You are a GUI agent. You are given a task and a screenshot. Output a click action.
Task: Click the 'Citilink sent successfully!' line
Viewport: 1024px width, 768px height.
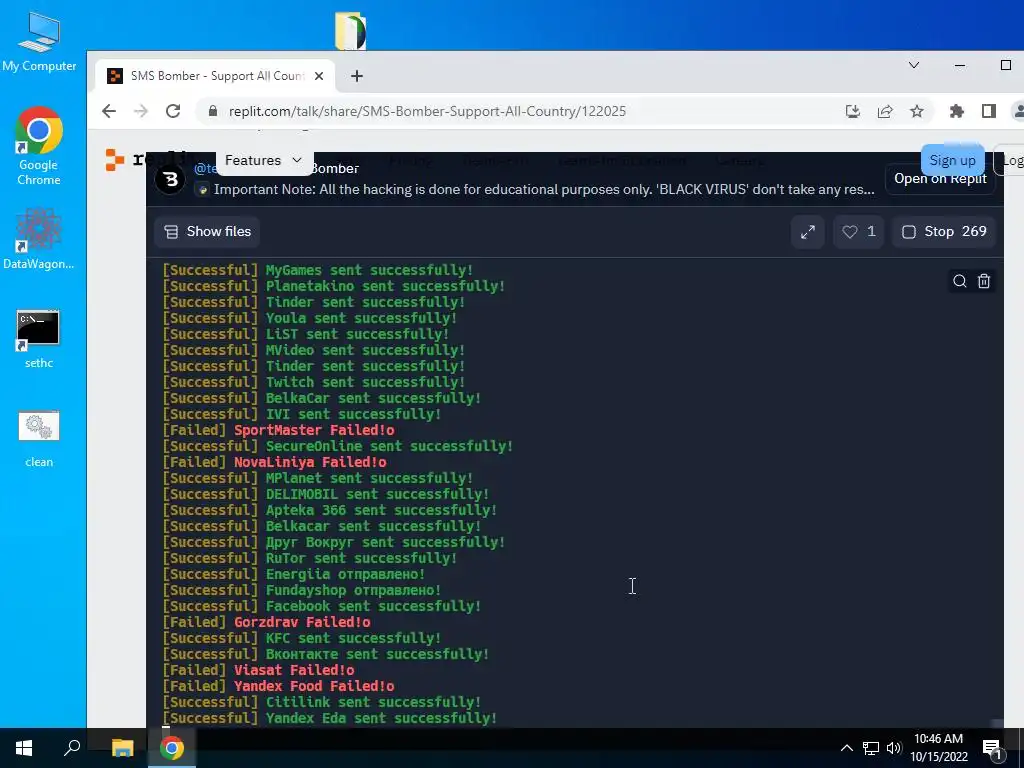click(x=321, y=702)
